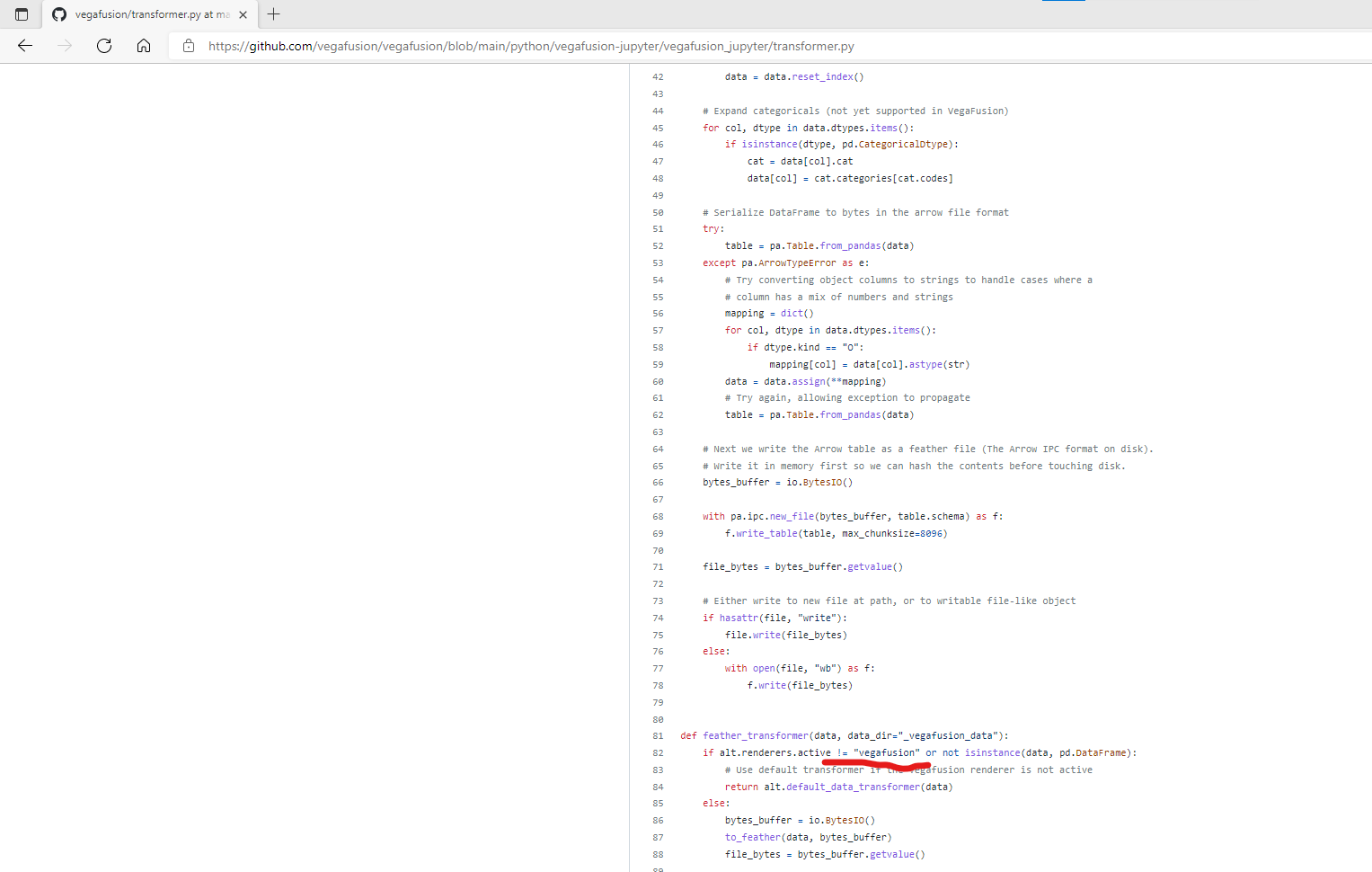Click getvalue on line 88
Screen dimensions: 1372x872
click(x=892, y=855)
